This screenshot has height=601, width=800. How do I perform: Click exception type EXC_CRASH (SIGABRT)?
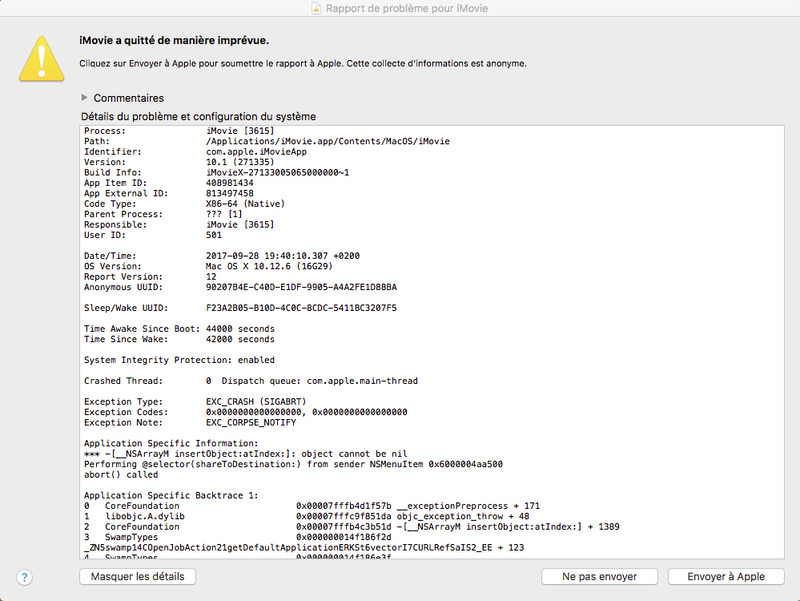pyautogui.click(x=256, y=402)
